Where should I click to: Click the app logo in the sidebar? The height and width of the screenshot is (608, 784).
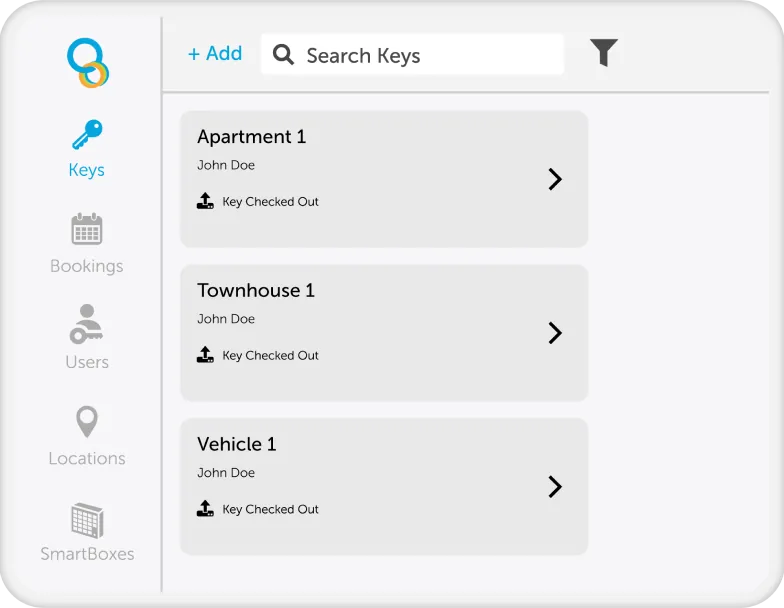(88, 63)
